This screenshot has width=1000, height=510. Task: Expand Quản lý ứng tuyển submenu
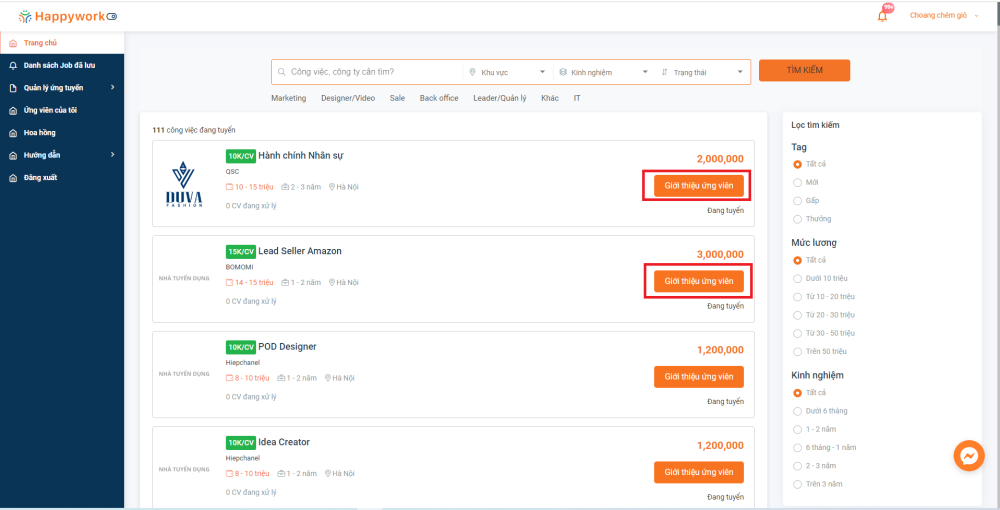[x=112, y=88]
